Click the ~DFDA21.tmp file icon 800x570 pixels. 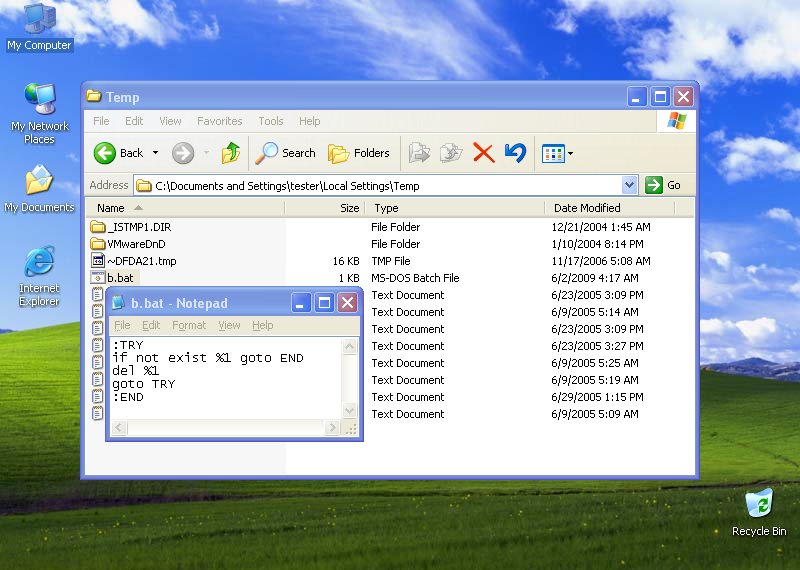click(97, 261)
